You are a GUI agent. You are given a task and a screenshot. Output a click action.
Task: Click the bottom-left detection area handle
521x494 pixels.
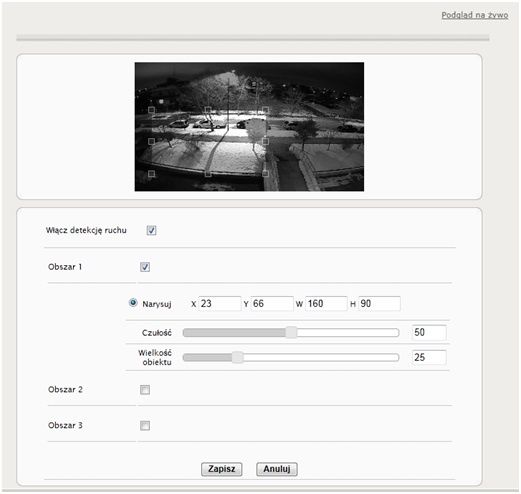(151, 174)
